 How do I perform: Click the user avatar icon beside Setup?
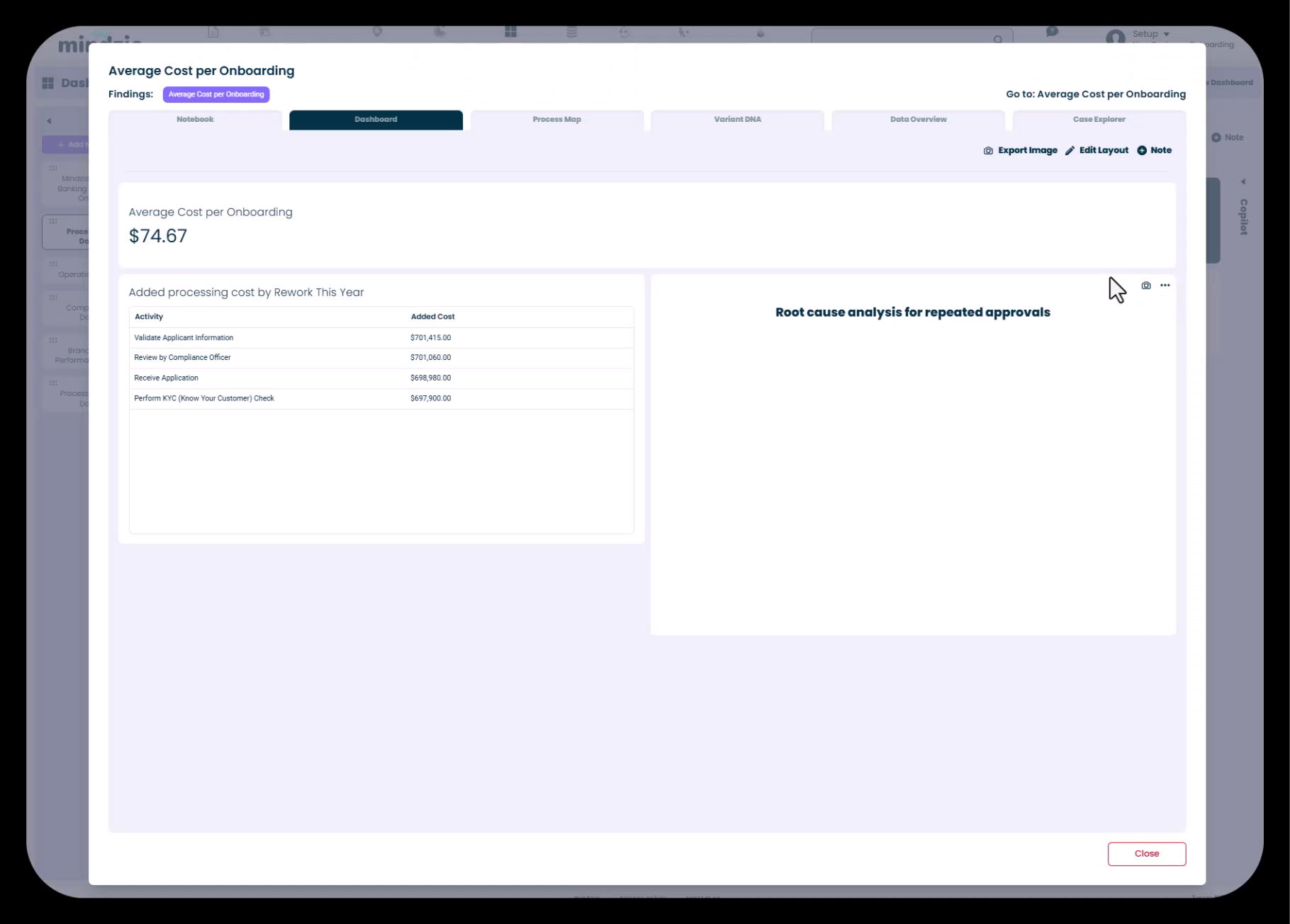[x=1115, y=38]
